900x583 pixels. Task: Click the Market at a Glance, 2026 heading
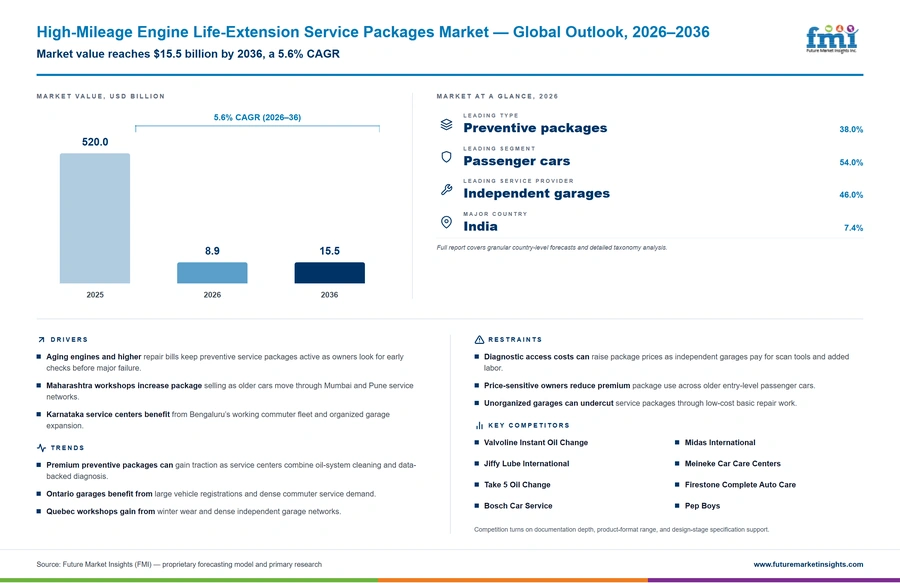pyautogui.click(x=497, y=96)
